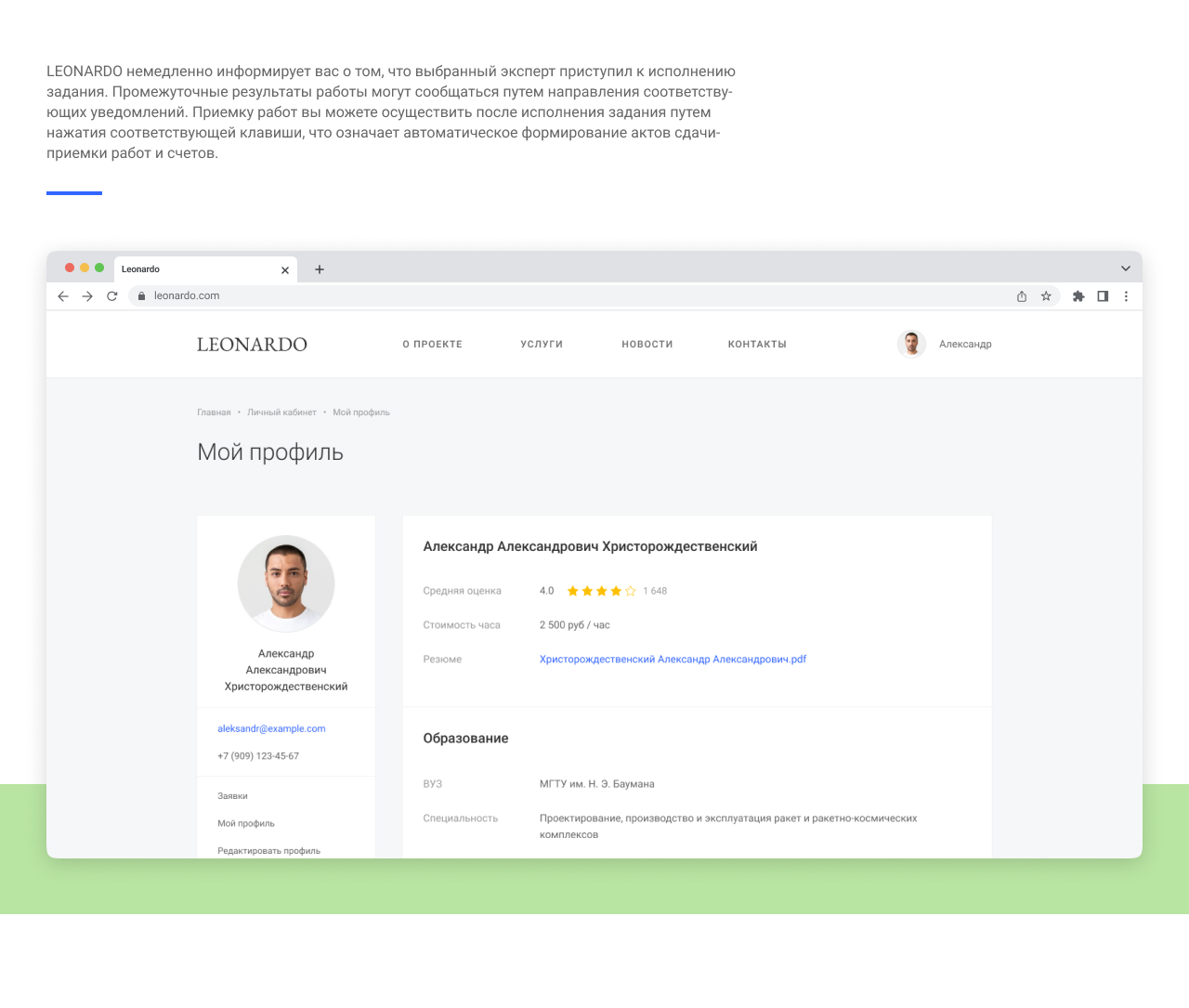Click the browser forward arrow
Viewport: 1189px width, 1008px height.
point(87,296)
